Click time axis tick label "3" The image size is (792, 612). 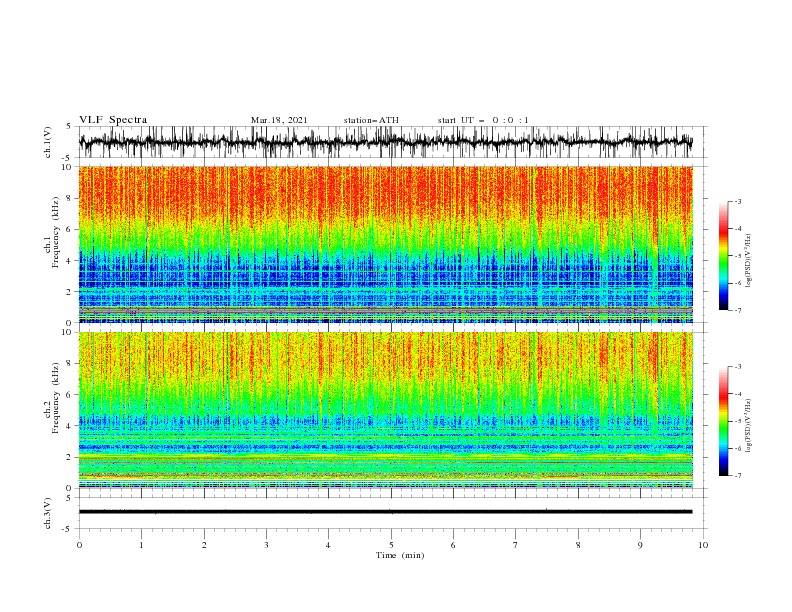click(x=266, y=545)
